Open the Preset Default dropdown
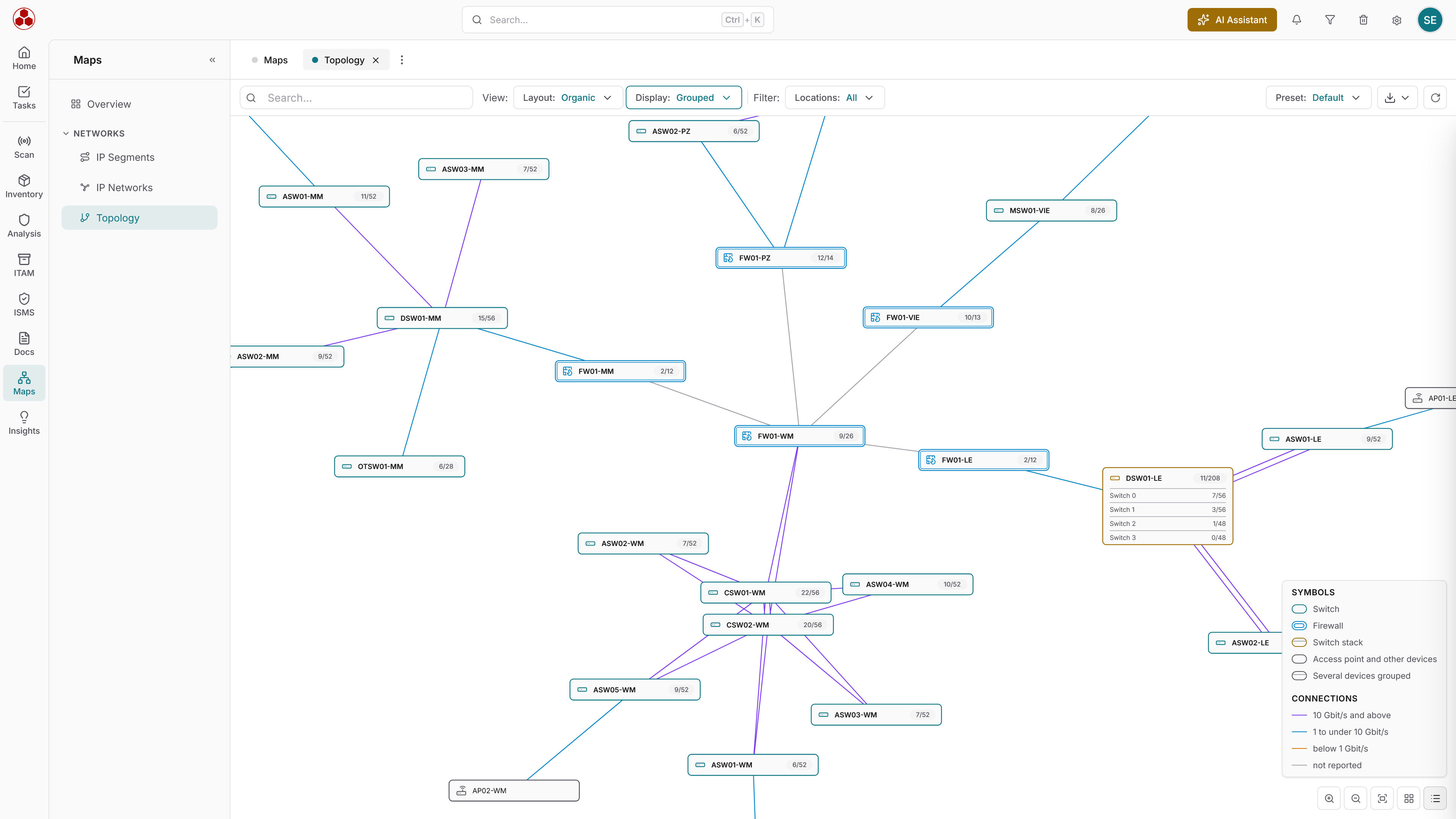The height and width of the screenshot is (819, 1456). 1318,98
